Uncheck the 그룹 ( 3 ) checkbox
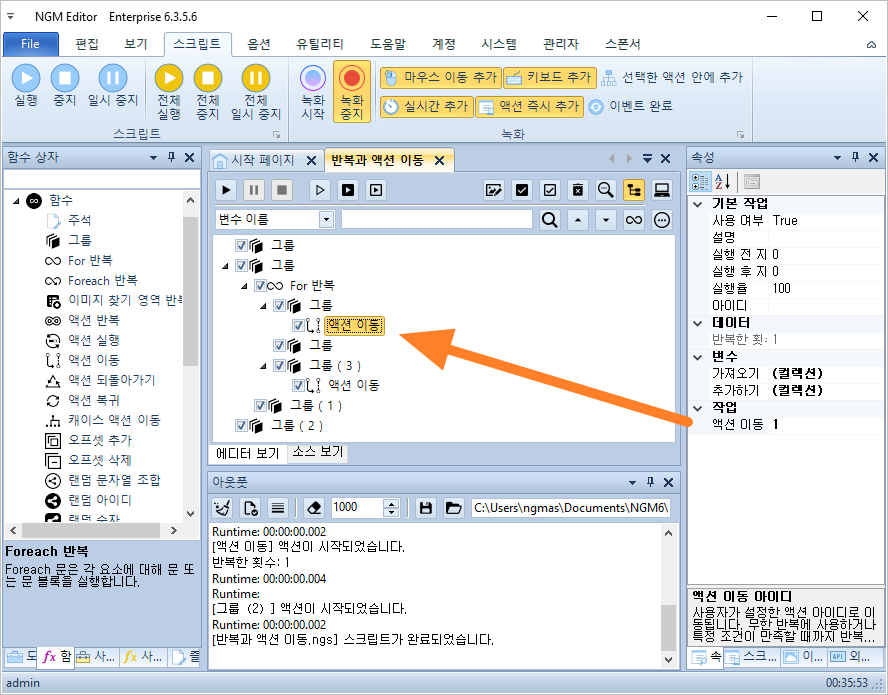This screenshot has height=695, width=888. click(x=279, y=366)
